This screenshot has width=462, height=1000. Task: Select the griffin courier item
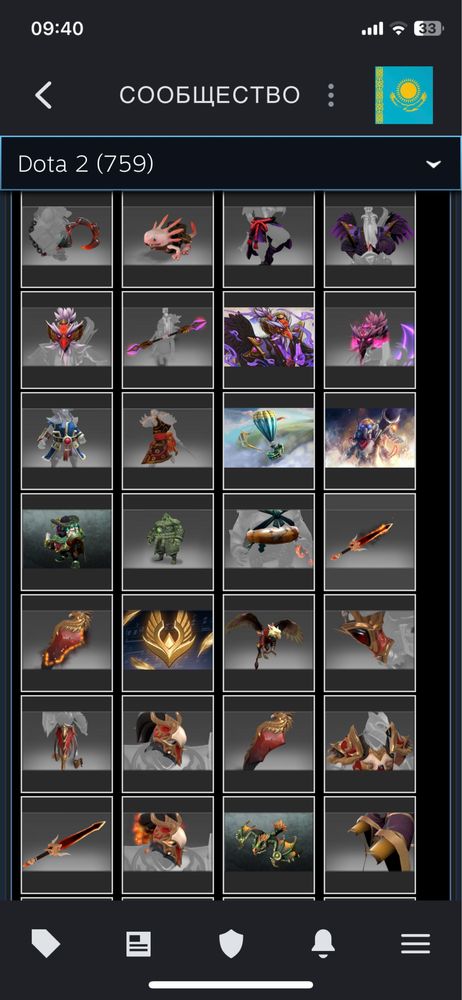click(x=269, y=643)
